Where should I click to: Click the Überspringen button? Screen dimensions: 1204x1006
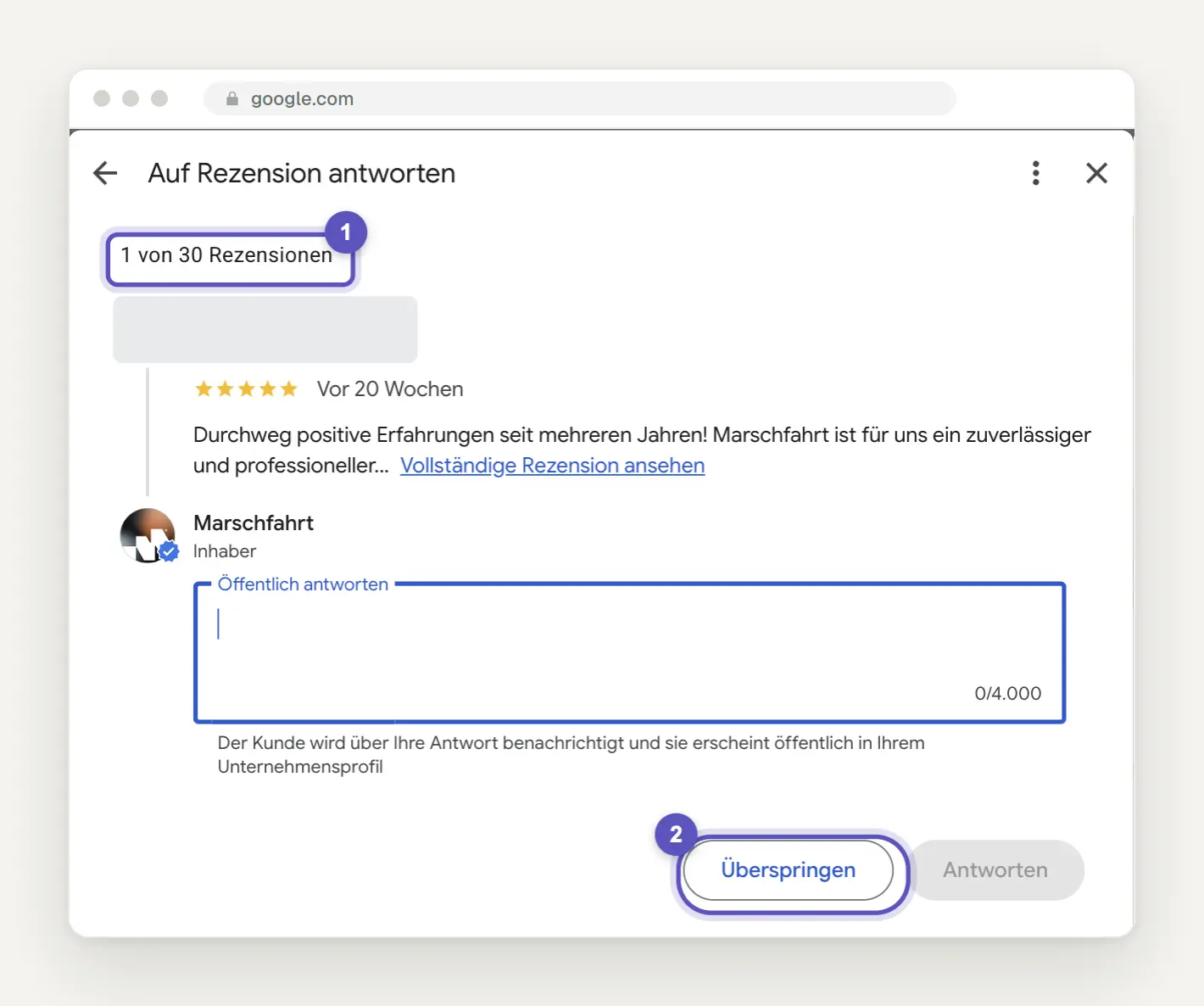pyautogui.click(x=789, y=870)
